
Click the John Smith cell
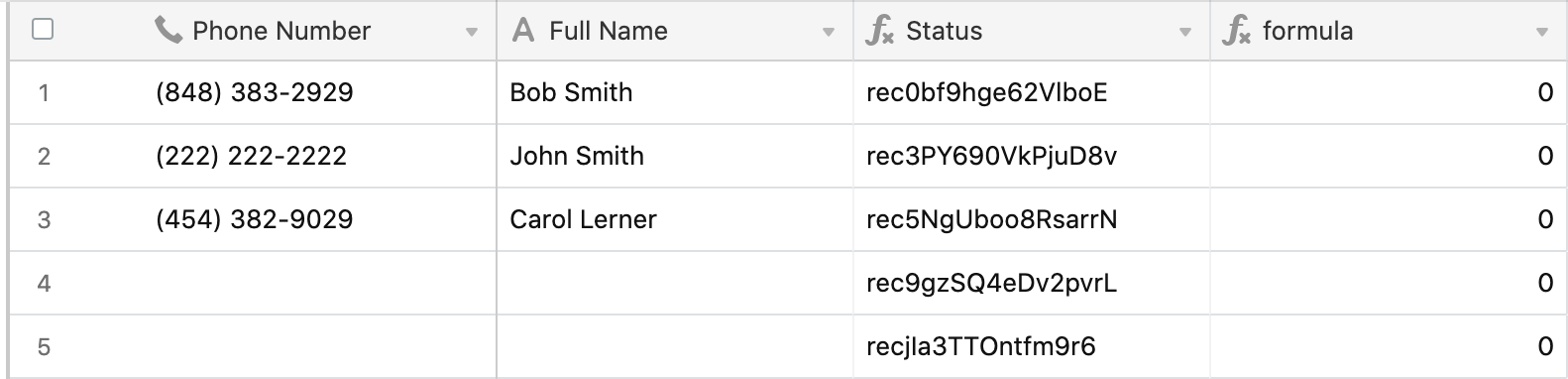[x=675, y=156]
